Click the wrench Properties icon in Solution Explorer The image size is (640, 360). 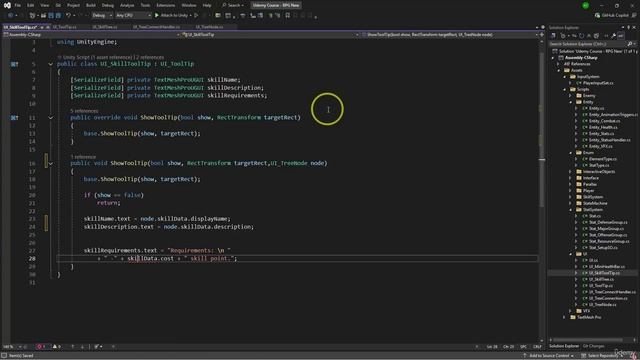pyautogui.click(x=613, y=36)
